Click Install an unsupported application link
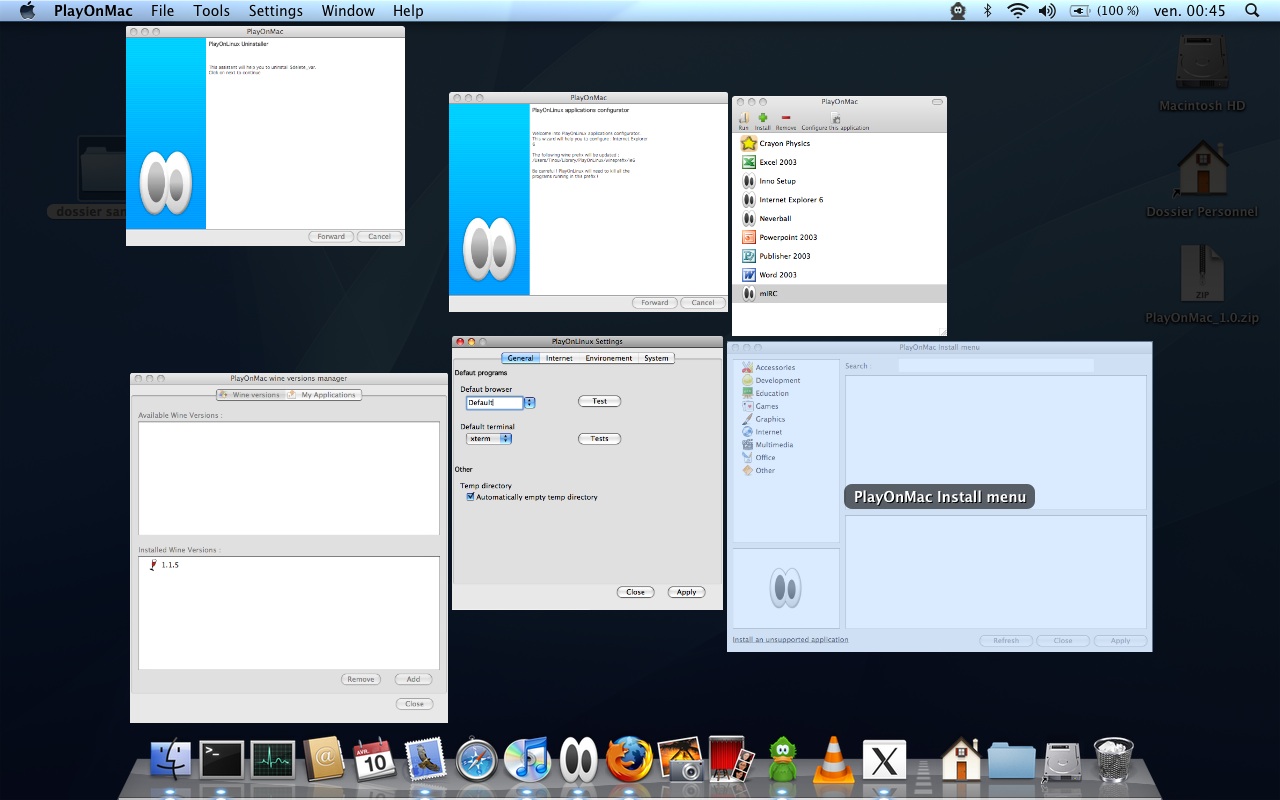Screen dimensions: 1280x800 [x=790, y=640]
